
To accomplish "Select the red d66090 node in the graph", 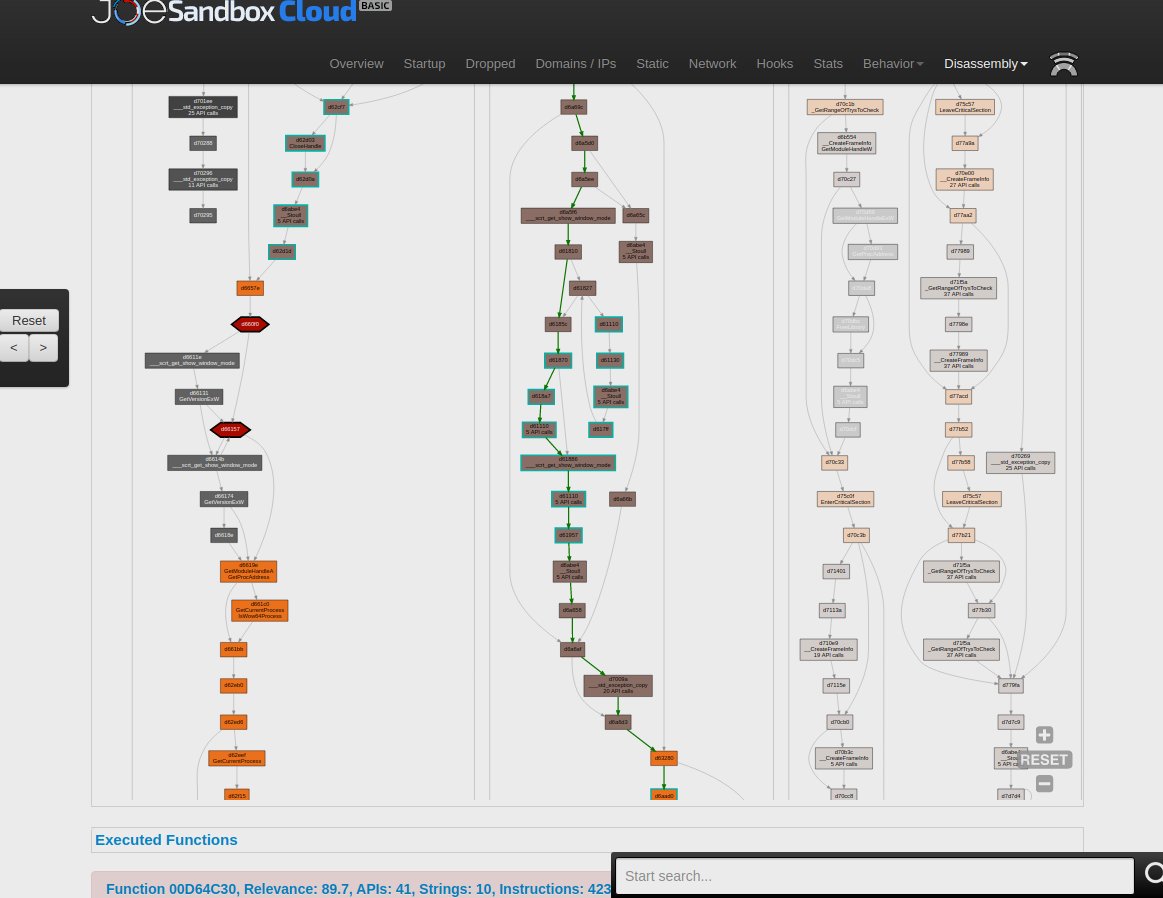I will coord(249,323).
